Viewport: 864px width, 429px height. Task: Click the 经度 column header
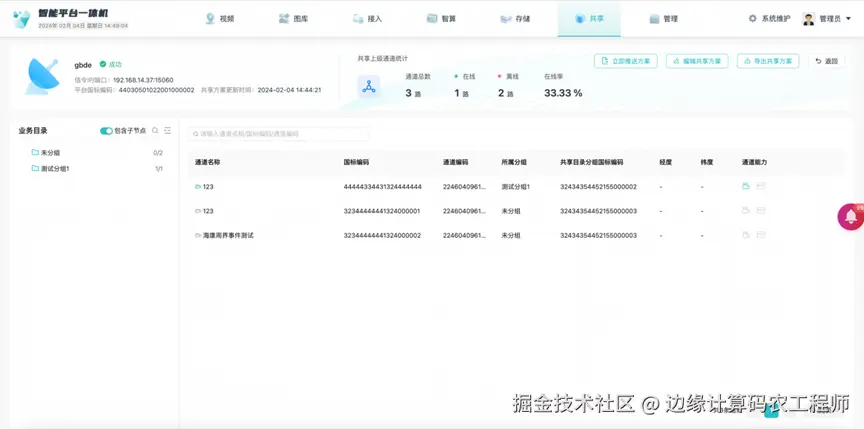665,162
